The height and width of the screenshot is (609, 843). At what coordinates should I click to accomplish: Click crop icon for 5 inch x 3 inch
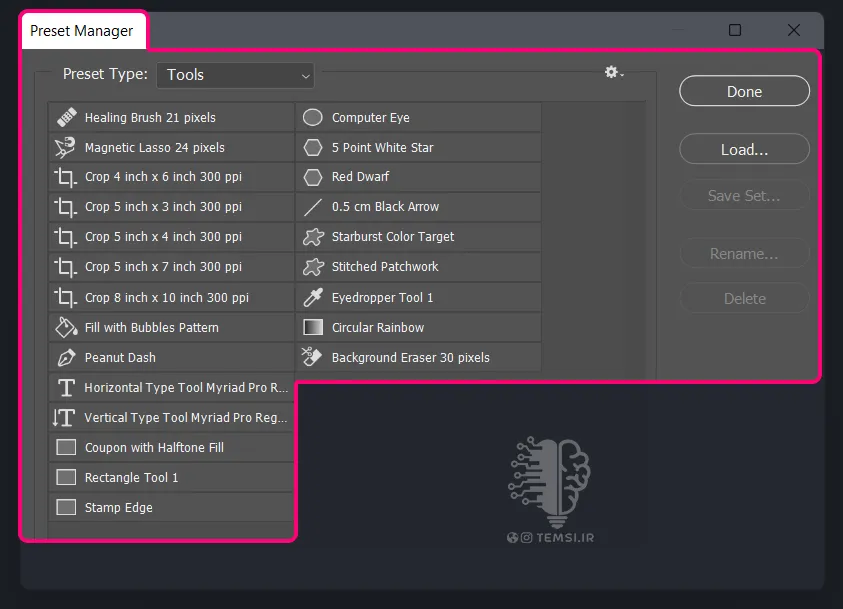click(x=66, y=207)
